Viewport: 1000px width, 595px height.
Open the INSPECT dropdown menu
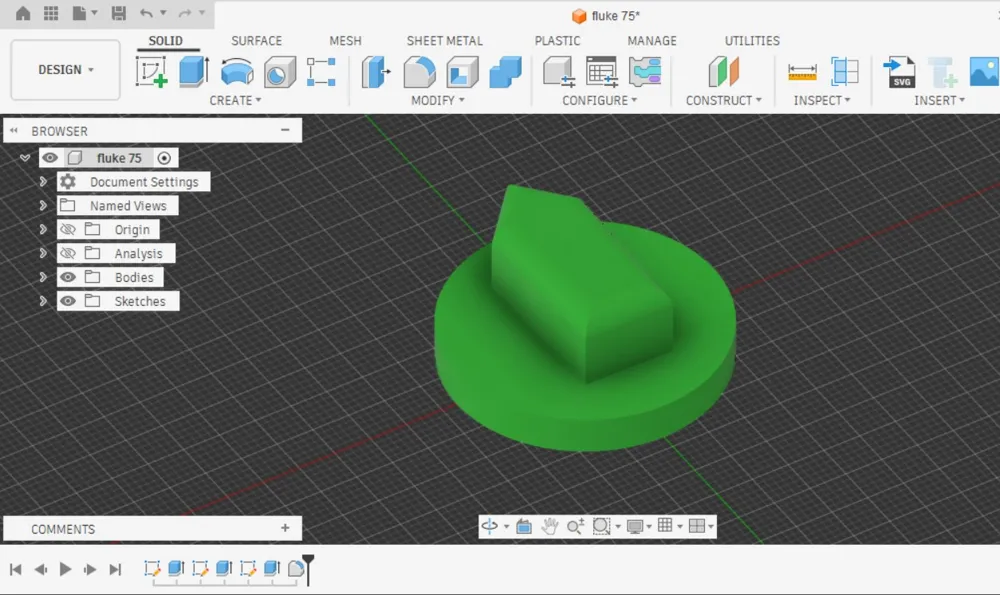pos(822,100)
